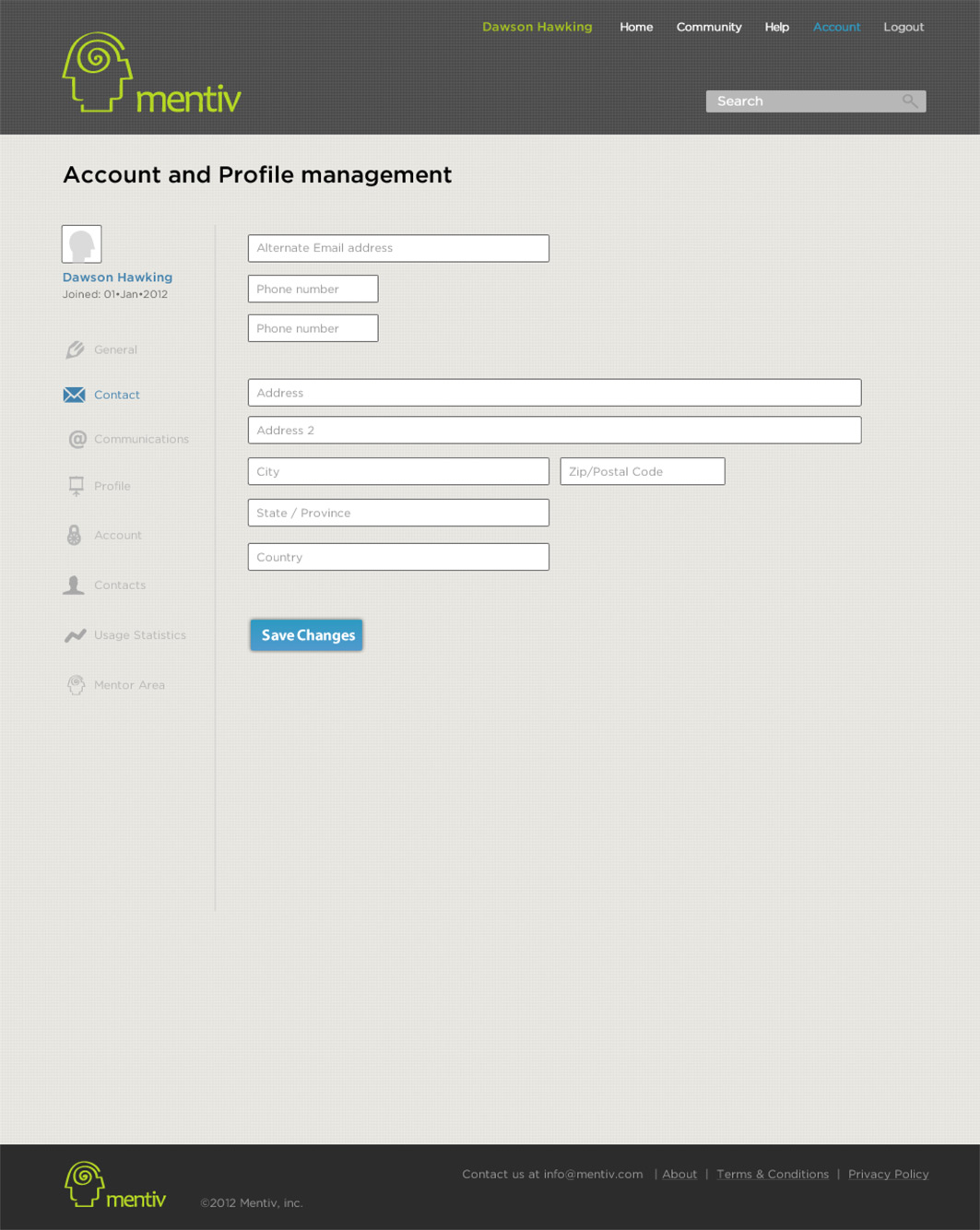980x1230 pixels.
Task: Click the mentiv logo in header
Action: pos(152,73)
